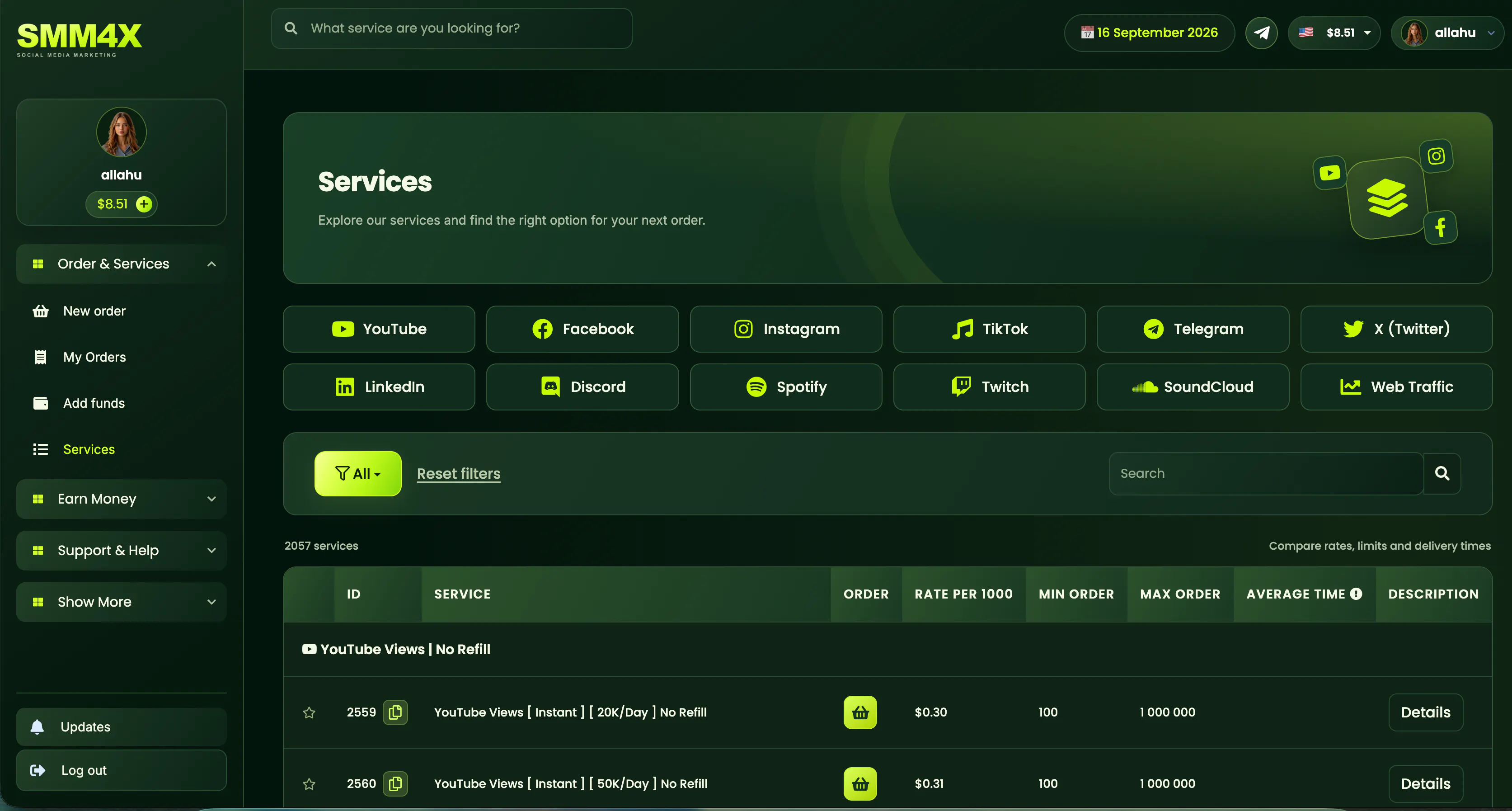Expand the Support & Help section

click(122, 551)
